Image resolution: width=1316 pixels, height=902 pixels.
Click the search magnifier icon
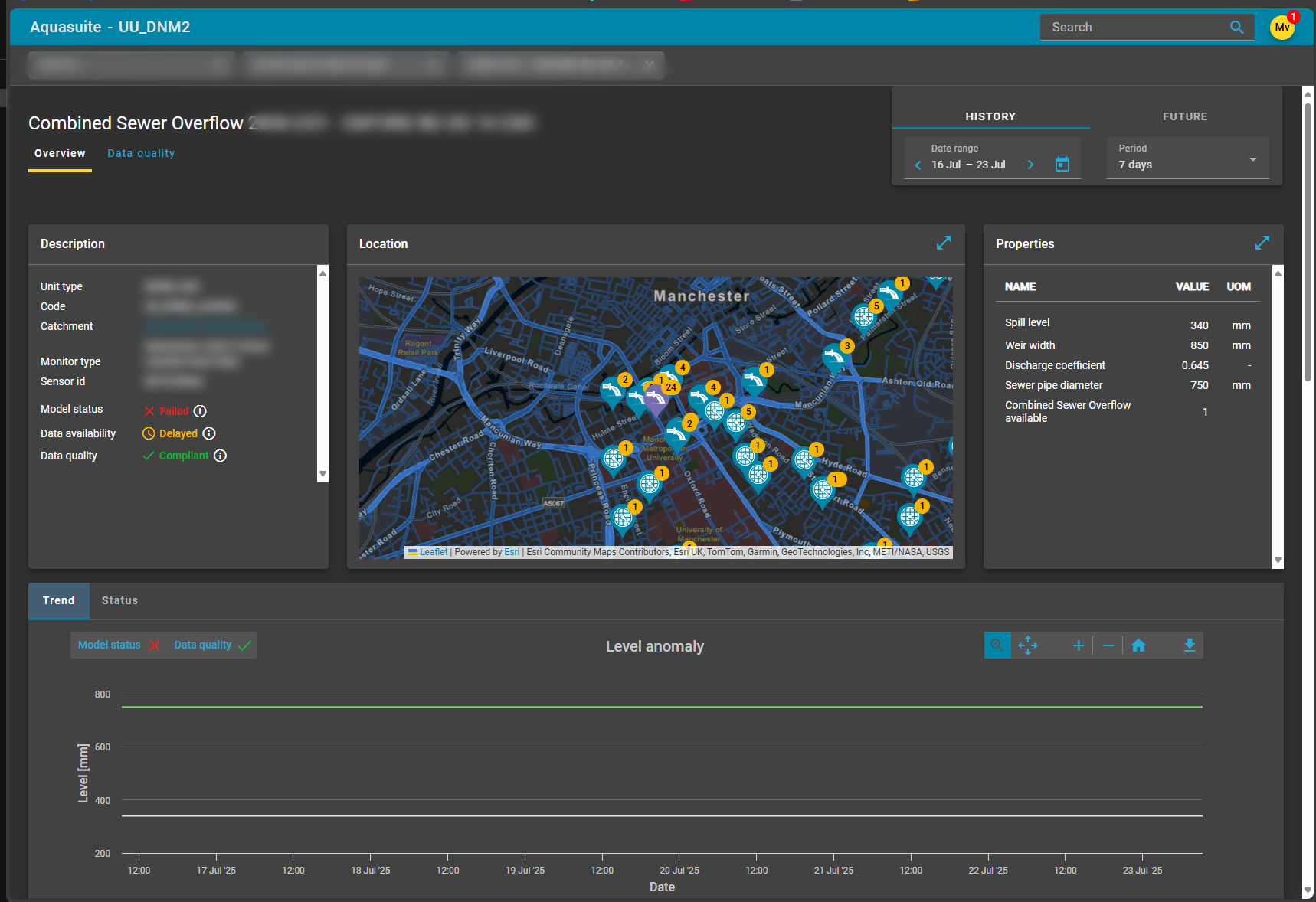[1236, 28]
